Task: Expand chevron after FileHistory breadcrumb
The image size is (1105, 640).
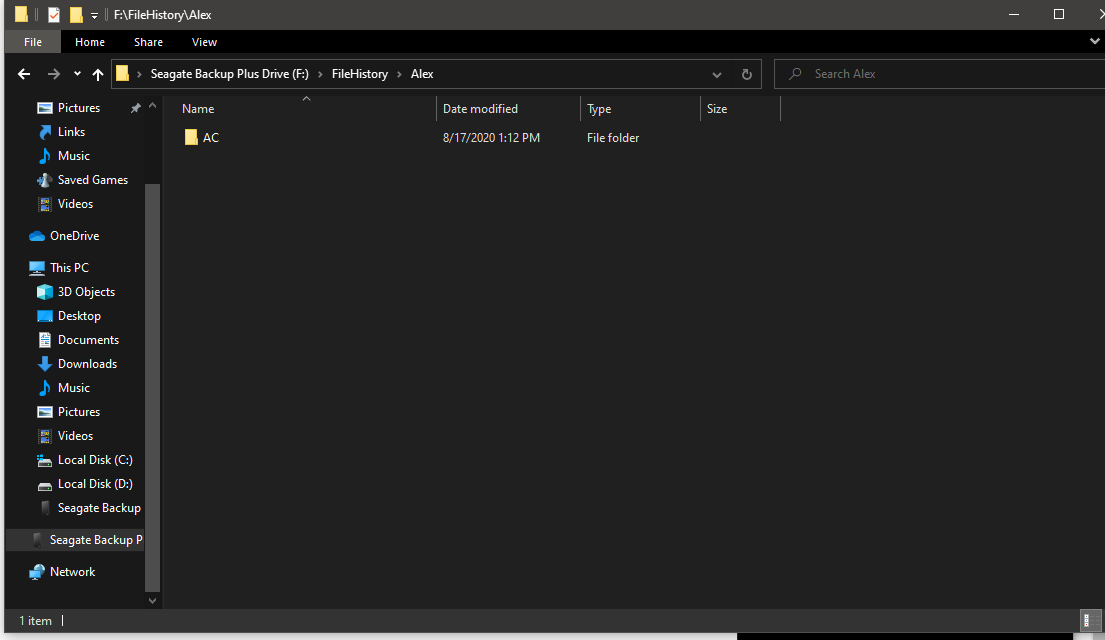Action: (x=400, y=74)
